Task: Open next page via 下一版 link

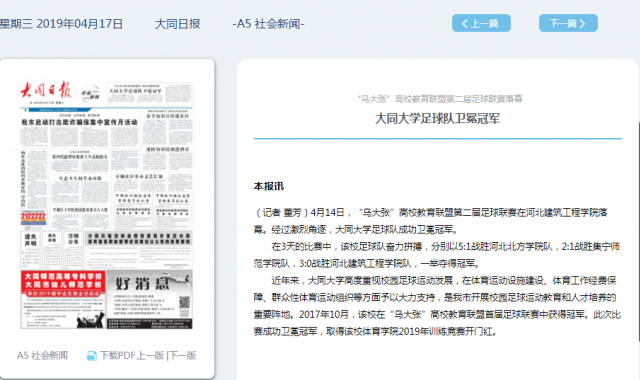Action: (x=182, y=356)
